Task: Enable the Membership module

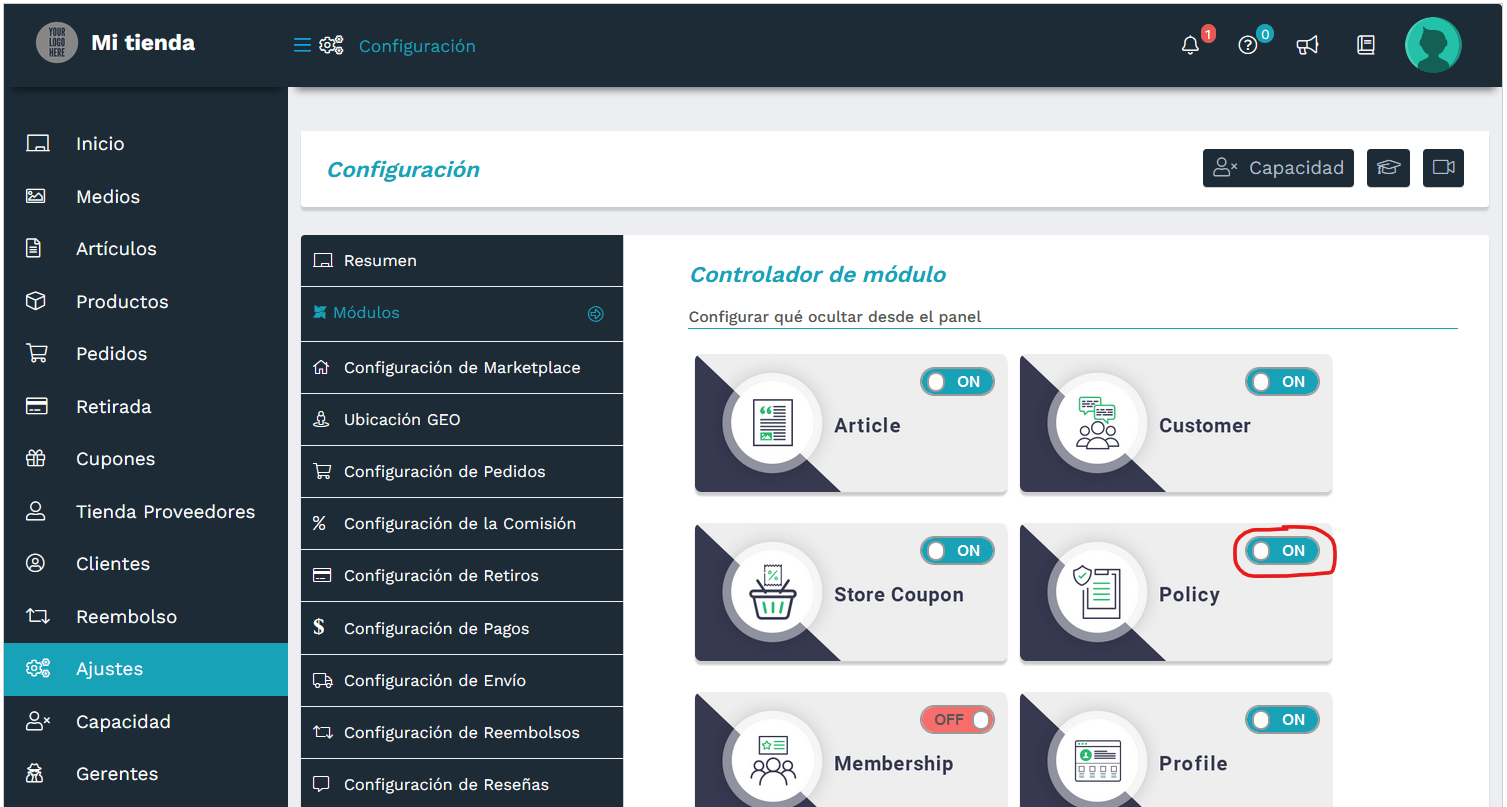Action: pos(957,719)
